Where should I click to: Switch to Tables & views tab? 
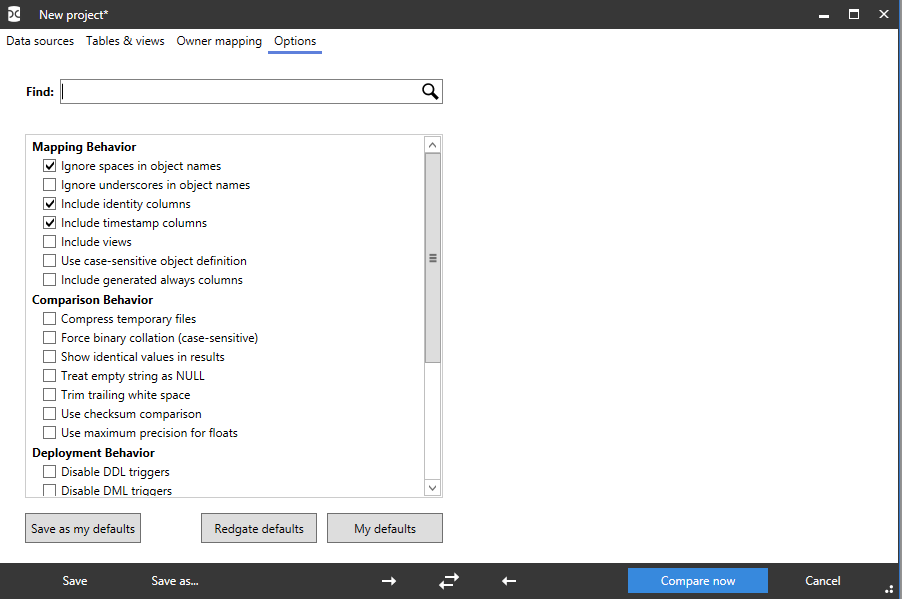[x=125, y=41]
